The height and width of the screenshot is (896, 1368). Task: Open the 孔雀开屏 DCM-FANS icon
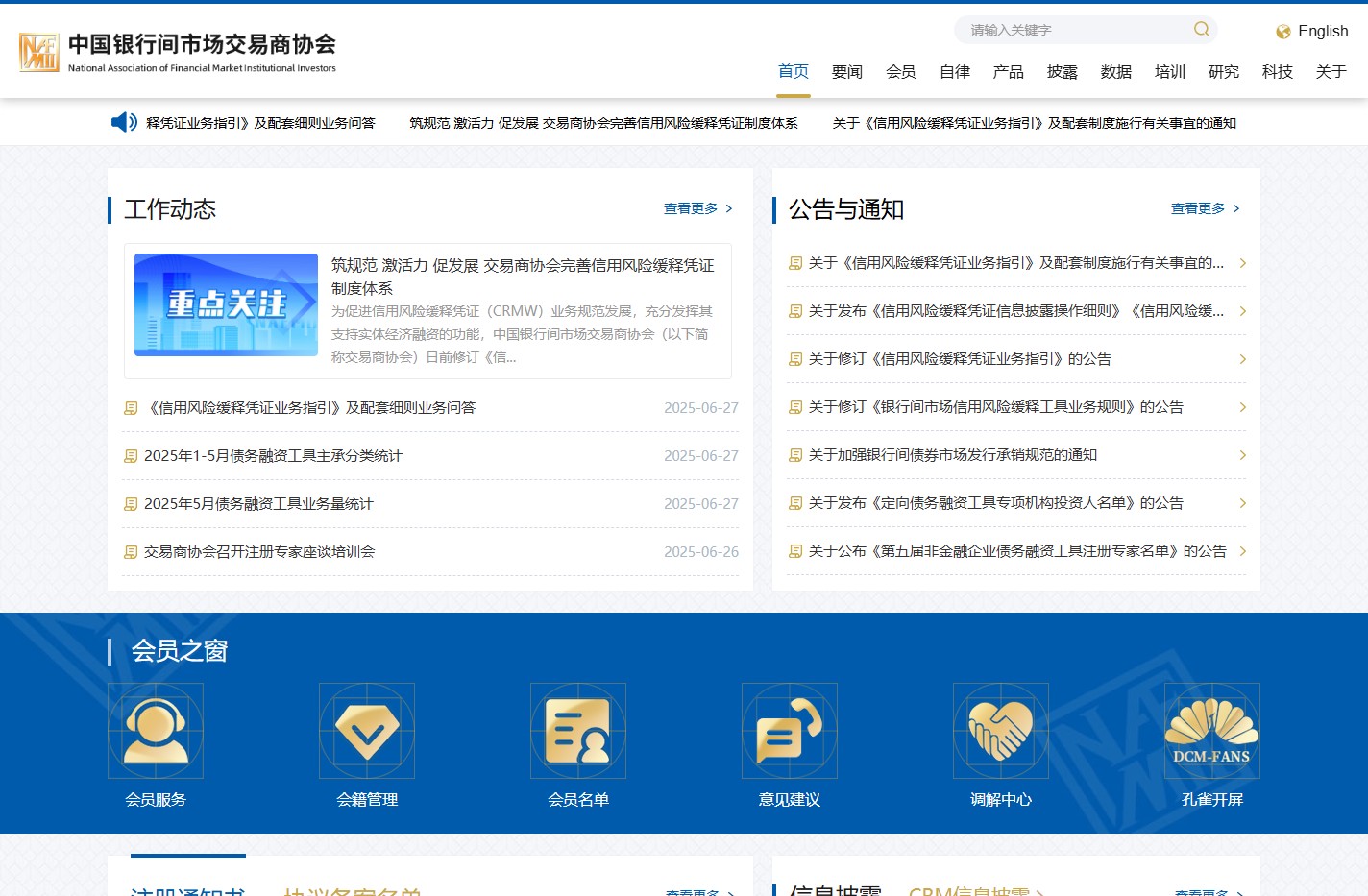coord(1212,731)
